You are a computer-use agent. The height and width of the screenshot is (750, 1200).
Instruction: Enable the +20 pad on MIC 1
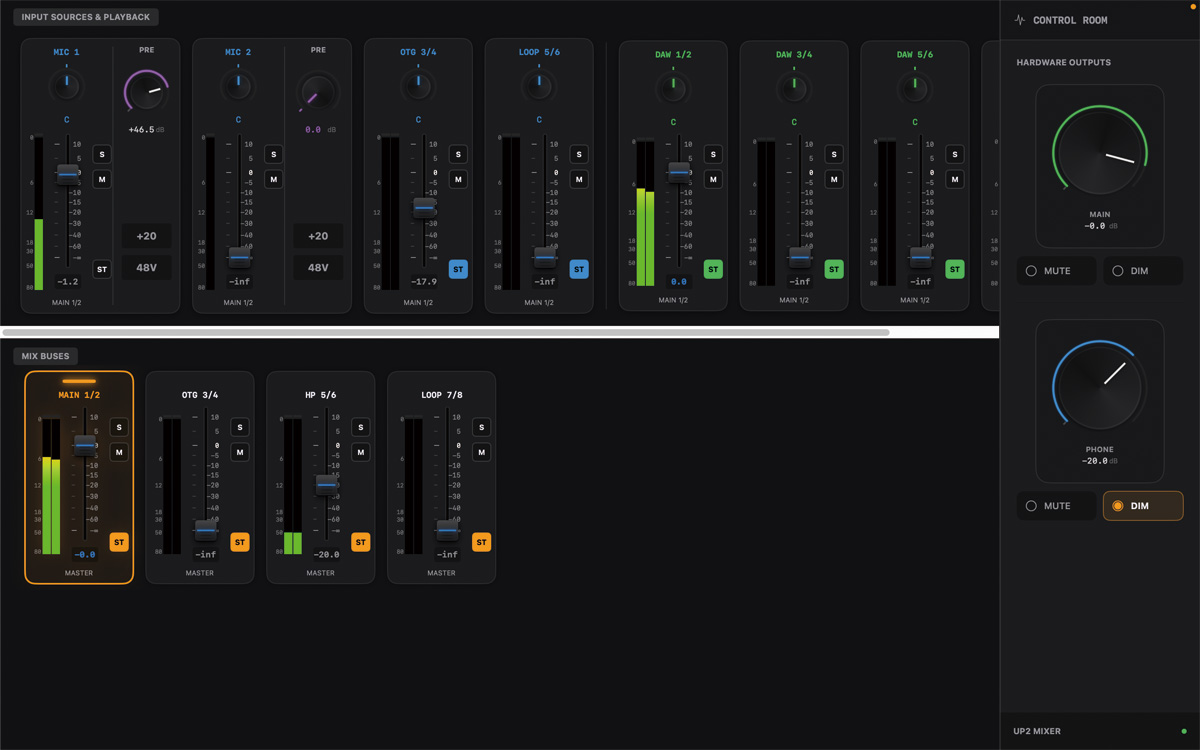click(x=147, y=236)
